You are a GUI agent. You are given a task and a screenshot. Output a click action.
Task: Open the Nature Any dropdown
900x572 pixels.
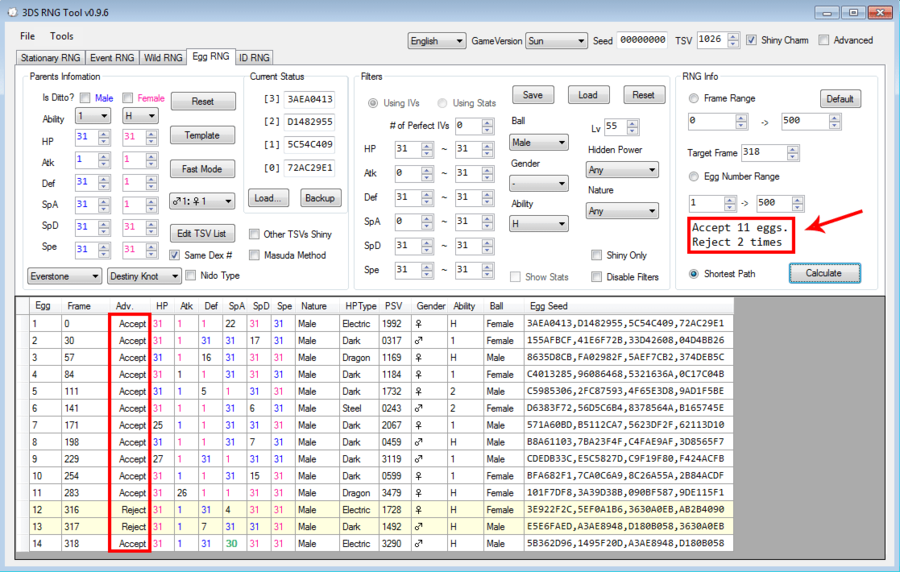click(x=622, y=211)
